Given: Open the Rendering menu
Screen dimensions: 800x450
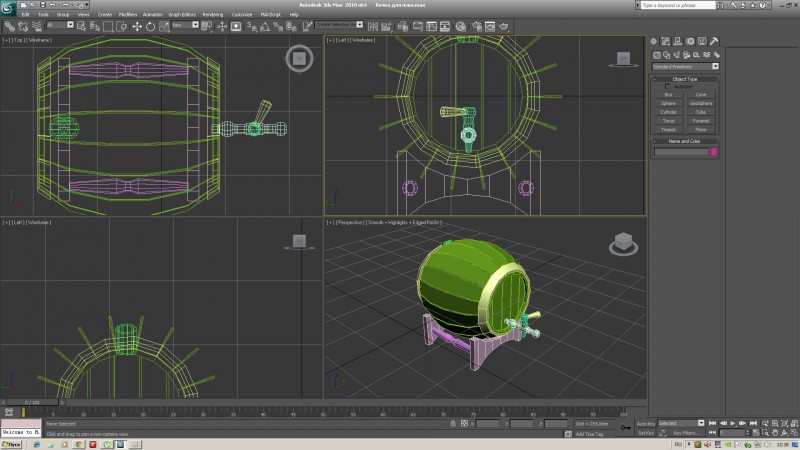Looking at the screenshot, I should [x=213, y=15].
